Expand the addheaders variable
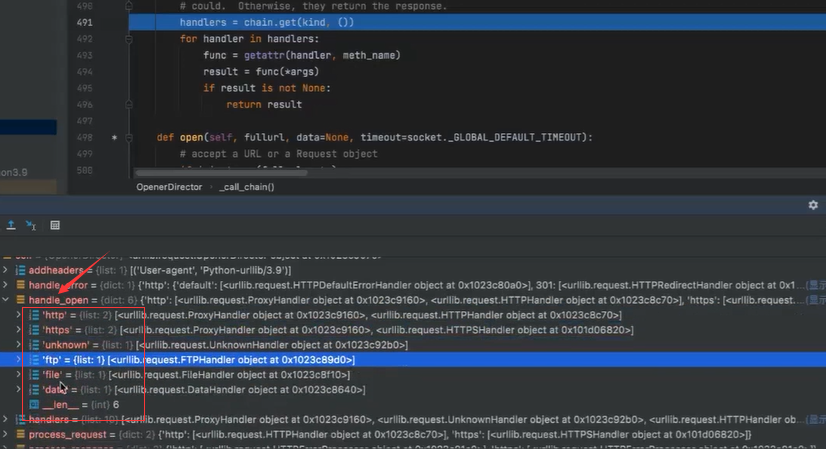The height and width of the screenshot is (449, 826). pos(5,270)
